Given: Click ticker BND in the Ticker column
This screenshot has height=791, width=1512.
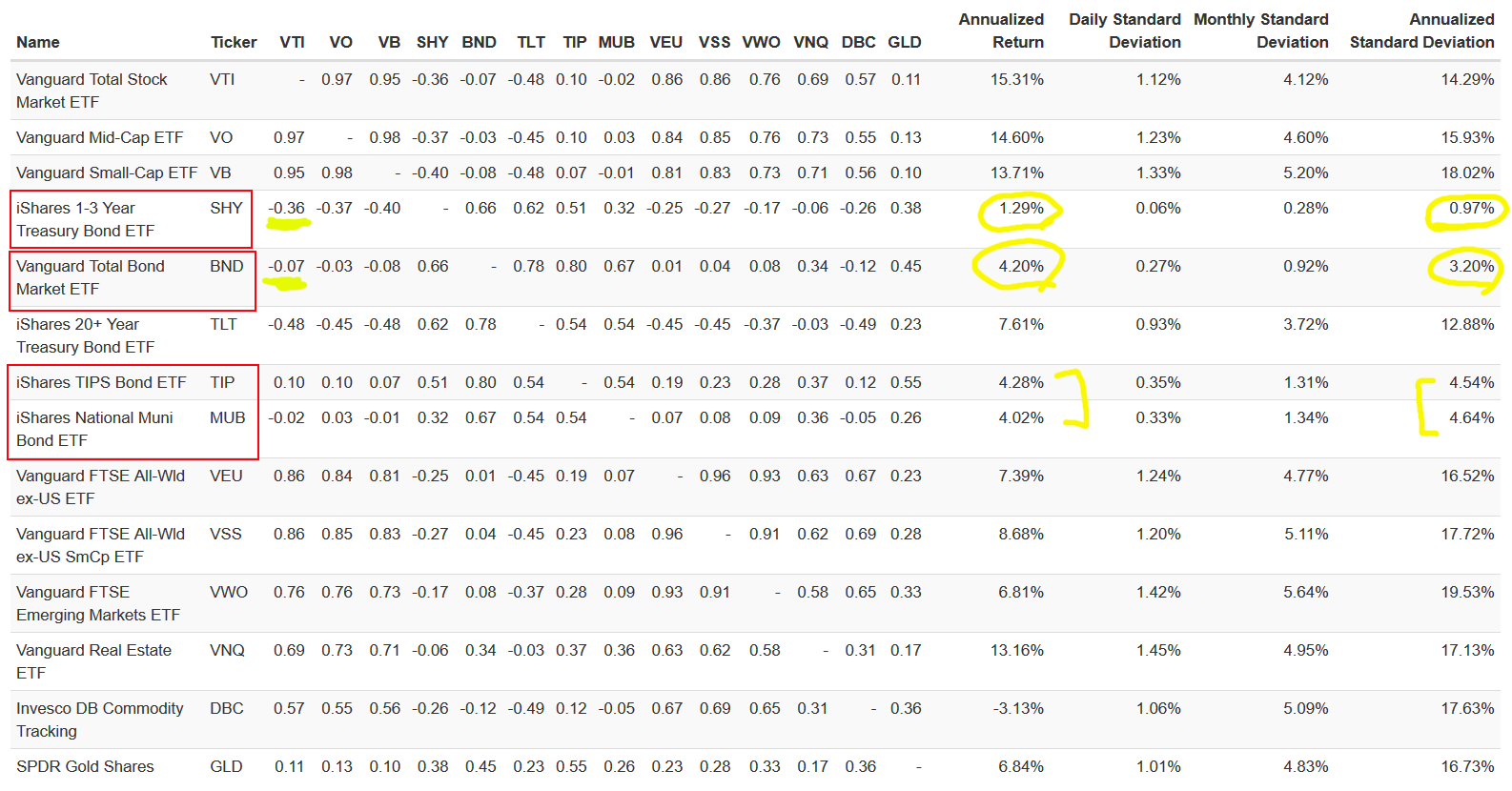Looking at the screenshot, I should click(227, 266).
